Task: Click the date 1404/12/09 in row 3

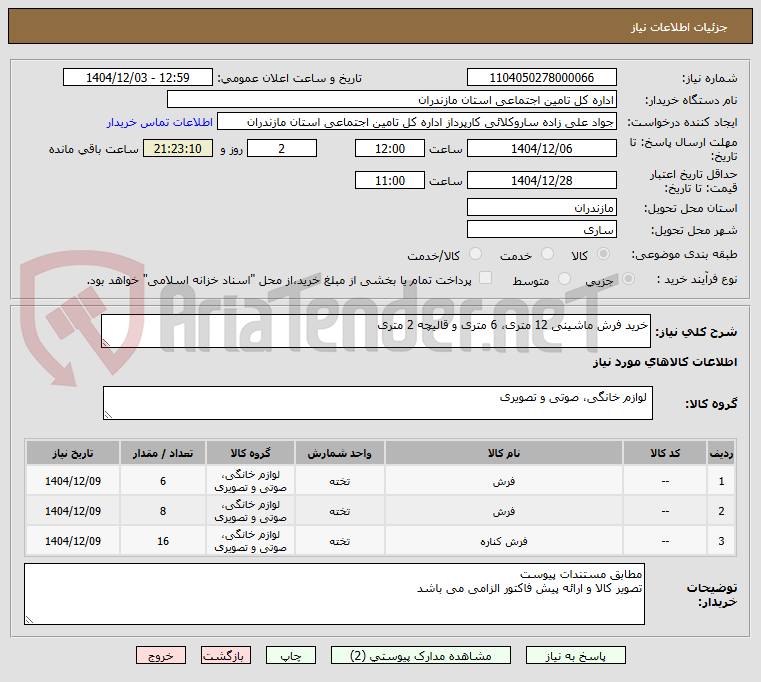Action: click(x=73, y=541)
